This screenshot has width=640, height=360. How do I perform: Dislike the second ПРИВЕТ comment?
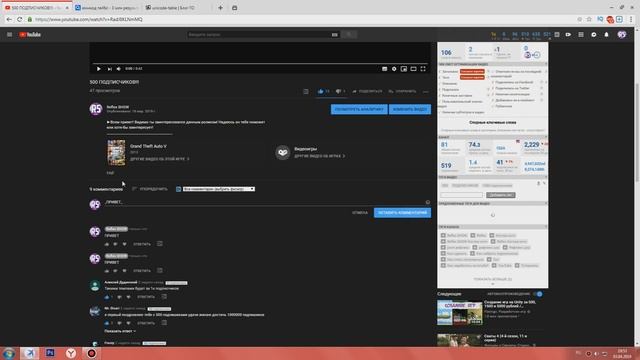(x=116, y=271)
